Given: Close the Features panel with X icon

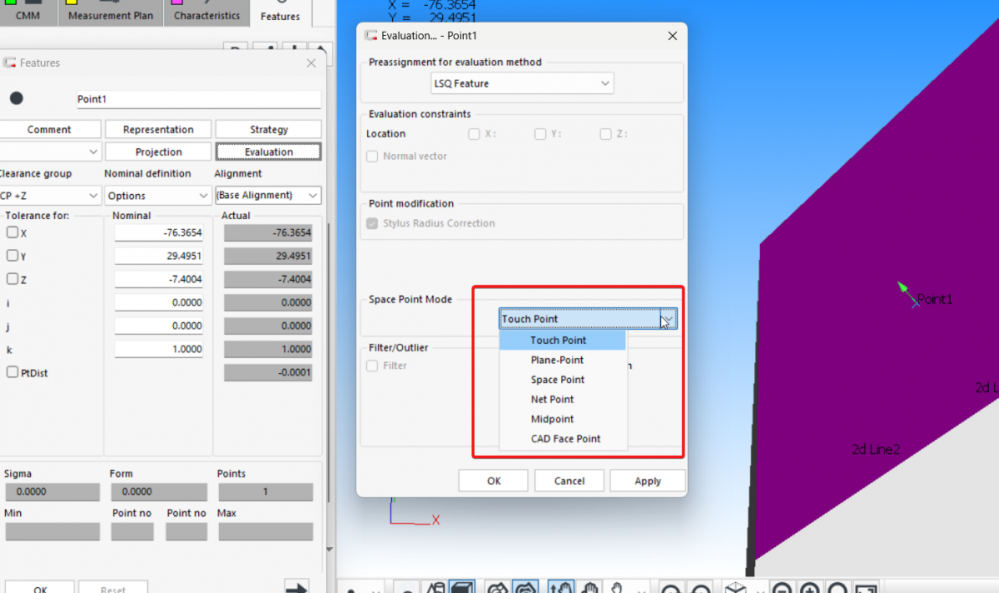Looking at the screenshot, I should pyautogui.click(x=311, y=63).
